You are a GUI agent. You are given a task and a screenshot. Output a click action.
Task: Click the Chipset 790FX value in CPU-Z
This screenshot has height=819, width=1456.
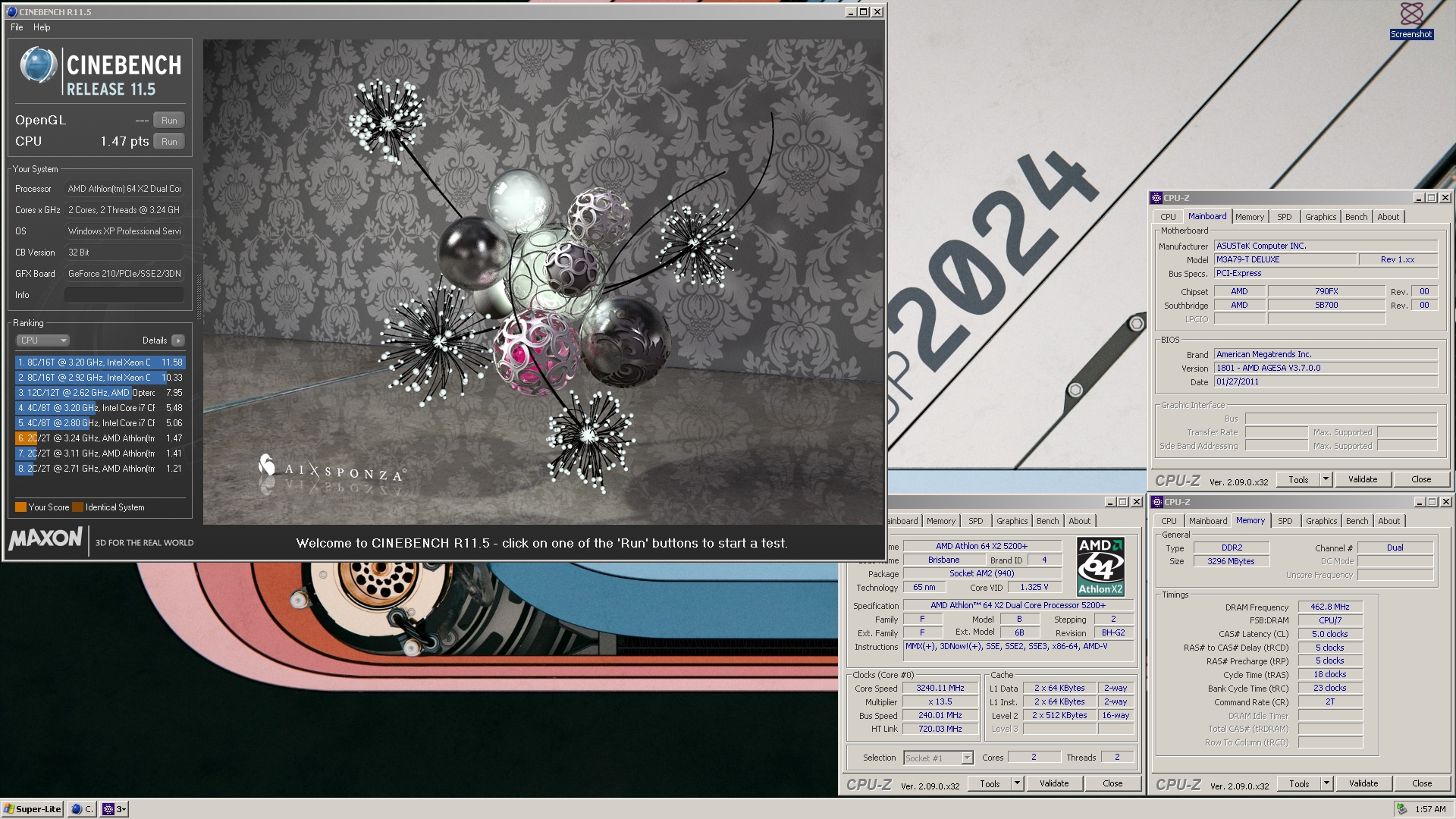(x=1326, y=291)
